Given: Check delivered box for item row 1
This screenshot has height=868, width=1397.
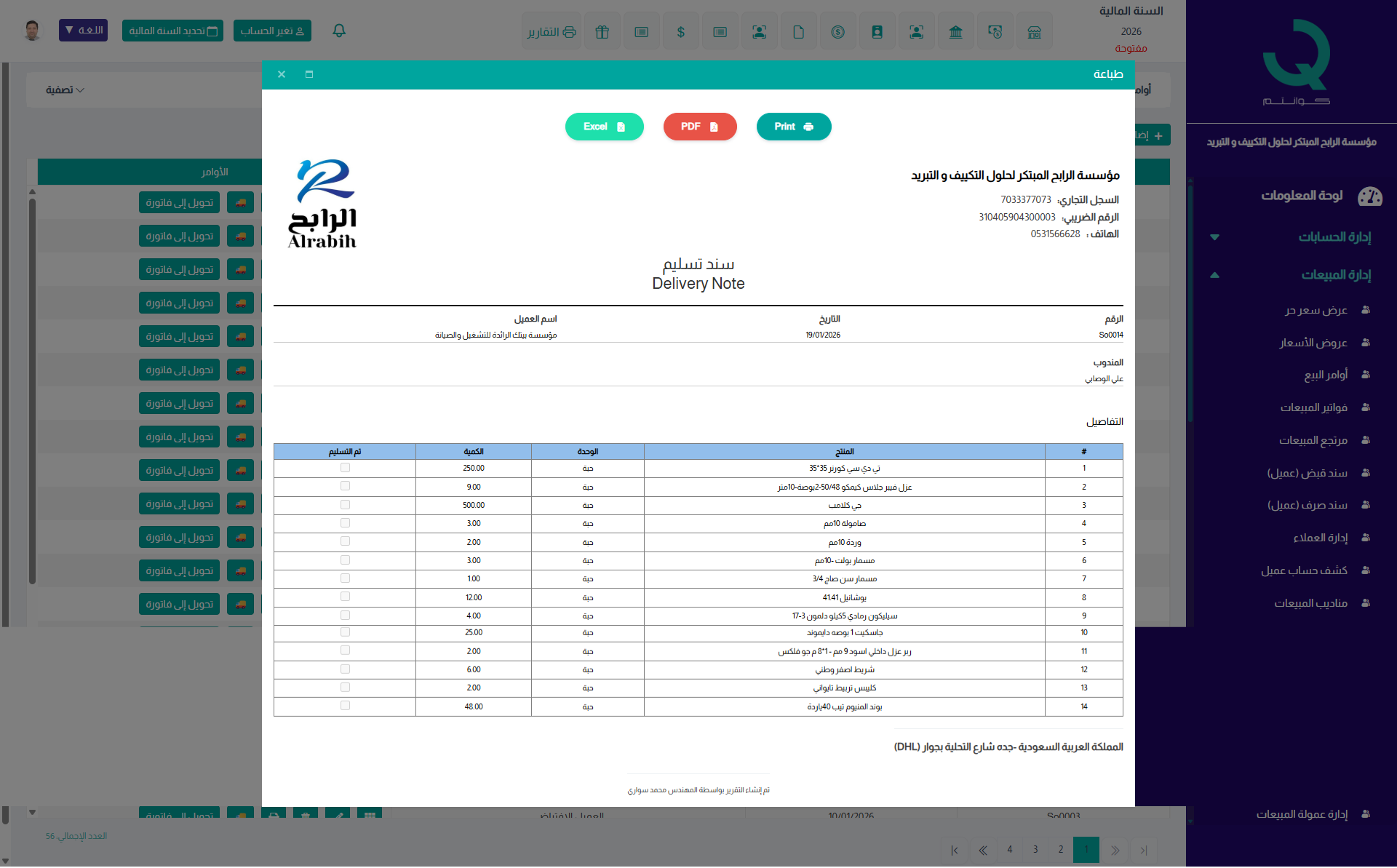Looking at the screenshot, I should coord(345,468).
